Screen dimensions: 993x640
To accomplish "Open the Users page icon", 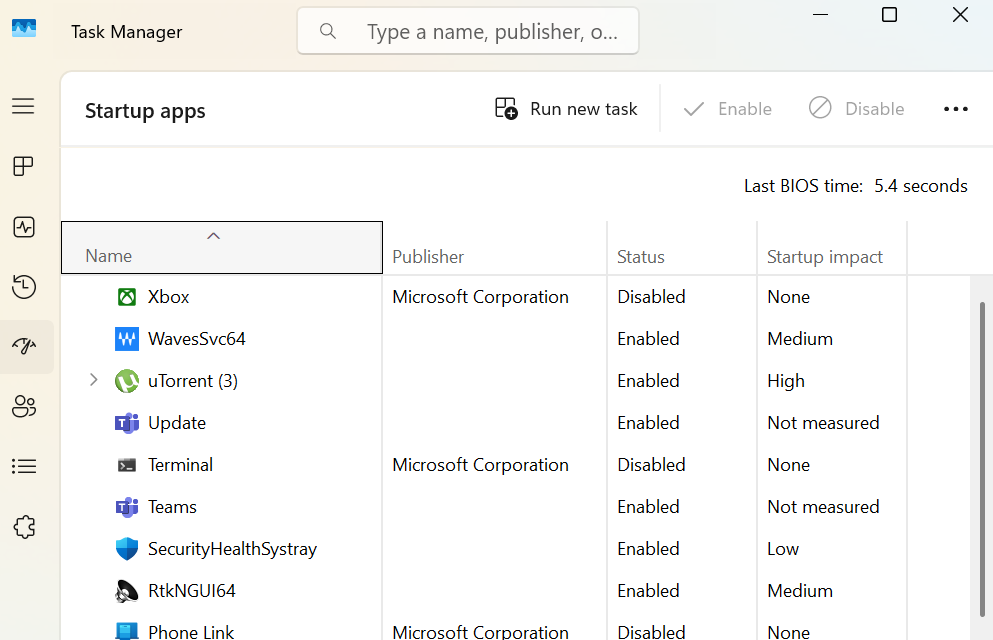I will coord(23,406).
